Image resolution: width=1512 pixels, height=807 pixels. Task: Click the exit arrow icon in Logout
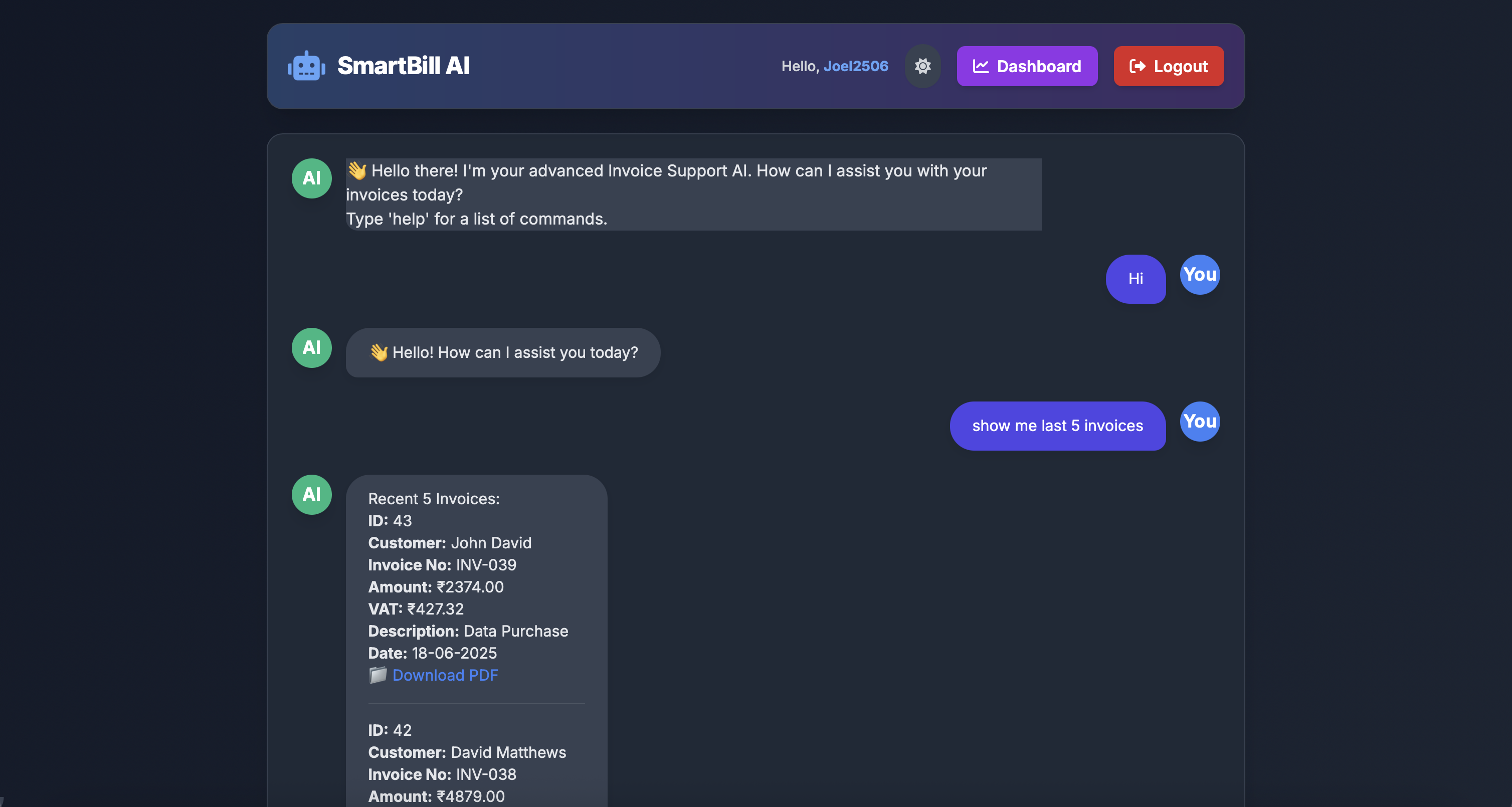point(1137,66)
